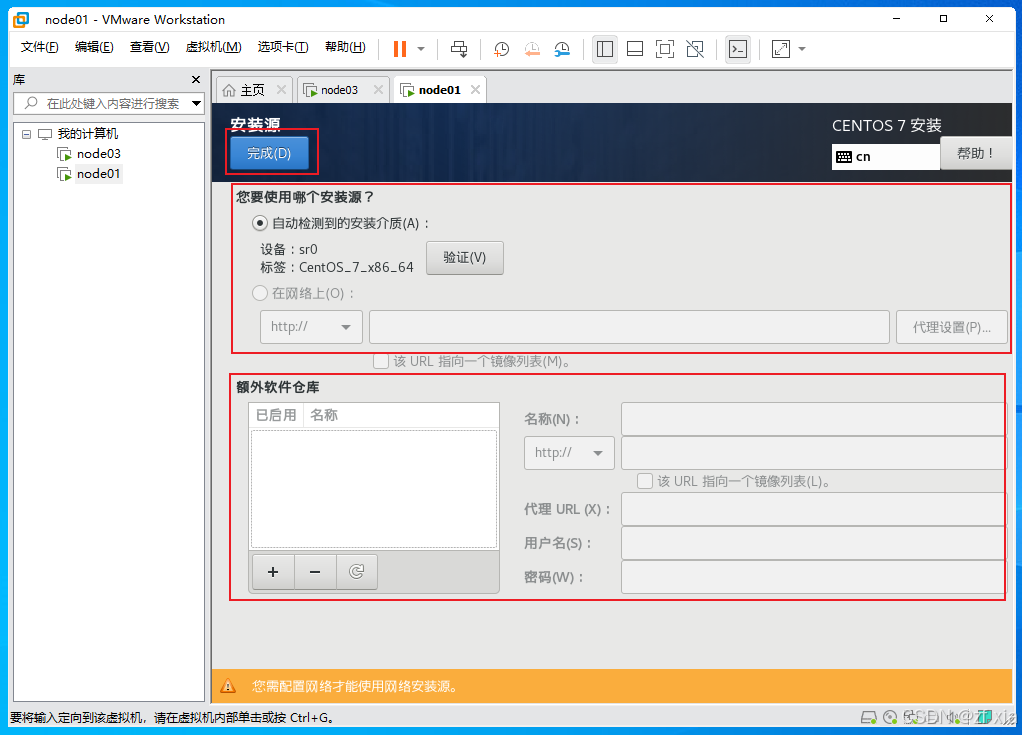Click the 验证(V) button

pos(465,257)
